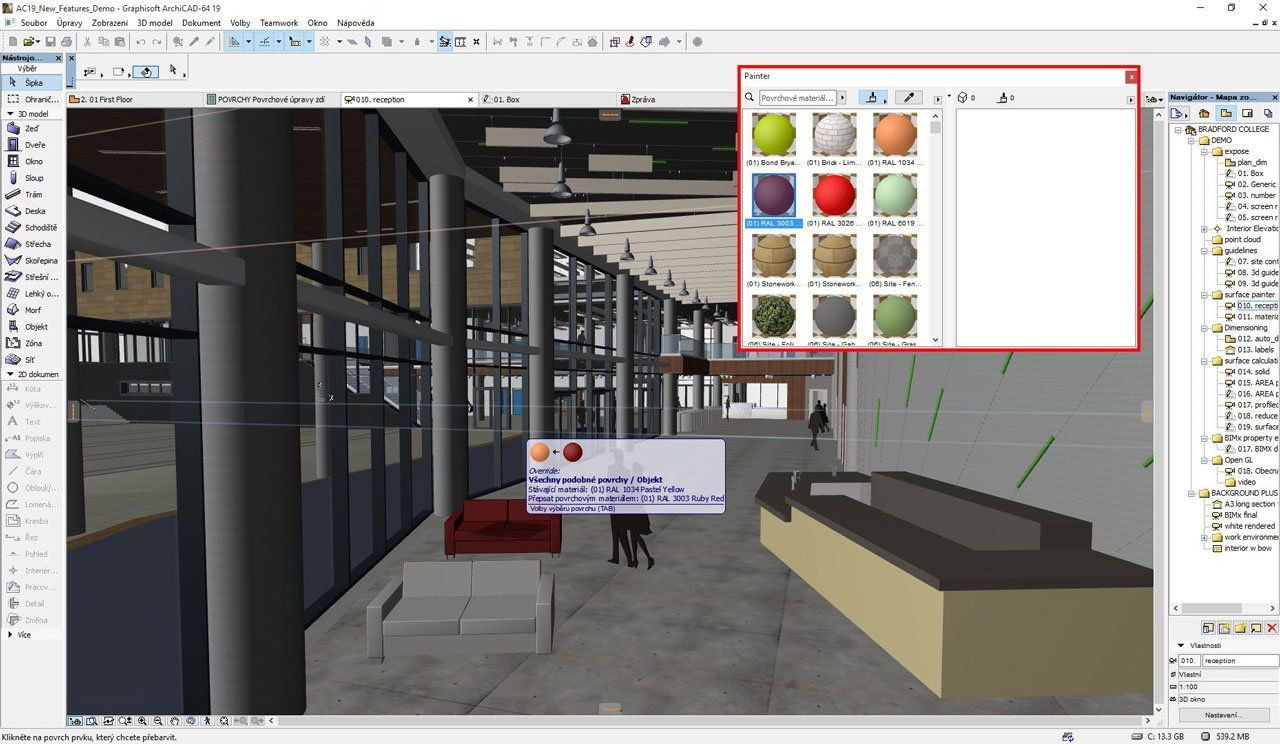Click the Šipka arrow selection tool
This screenshot has width=1280, height=744.
pyautogui.click(x=30, y=83)
